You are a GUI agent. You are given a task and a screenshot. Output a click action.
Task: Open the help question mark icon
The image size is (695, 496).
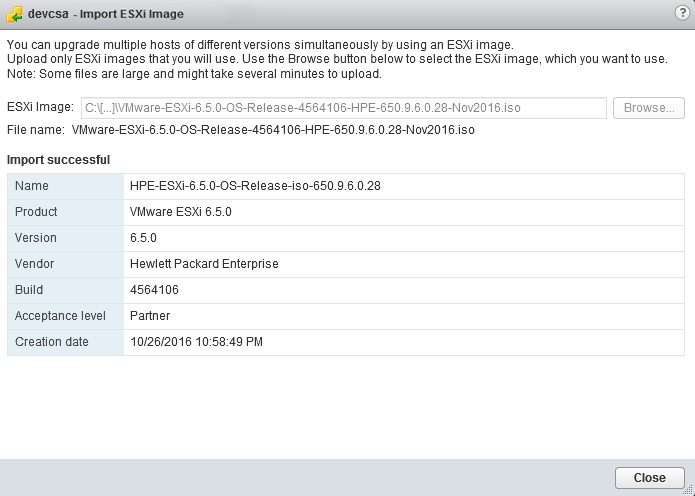tap(682, 12)
